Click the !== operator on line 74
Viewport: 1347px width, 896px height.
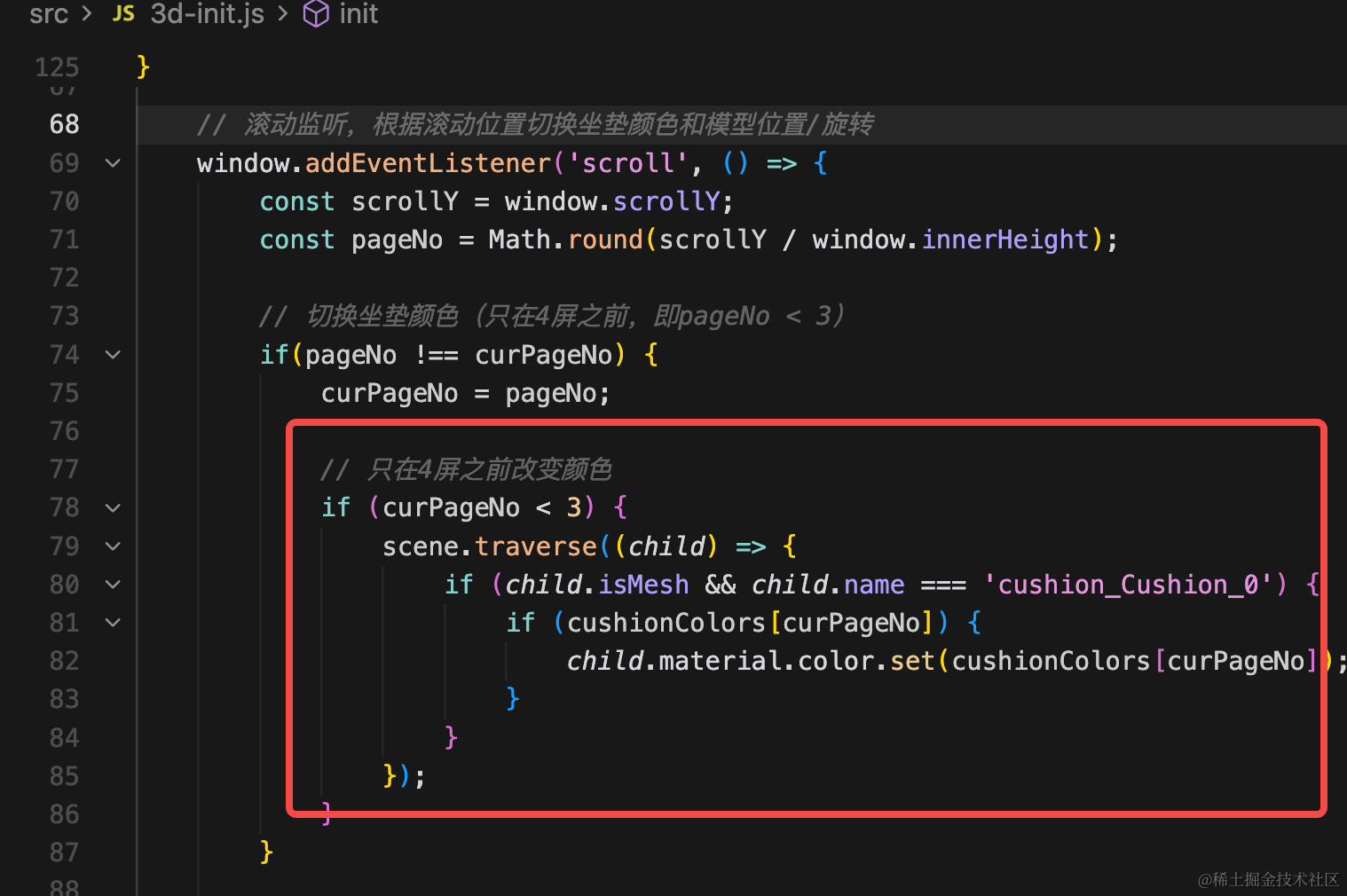click(x=437, y=355)
